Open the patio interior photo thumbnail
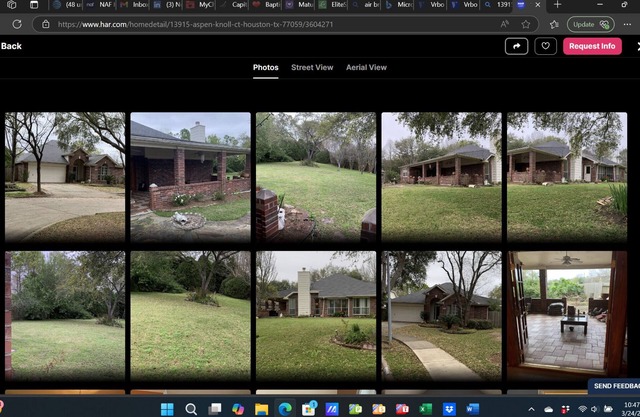Image resolution: width=640 pixels, height=417 pixels. pyautogui.click(x=566, y=315)
